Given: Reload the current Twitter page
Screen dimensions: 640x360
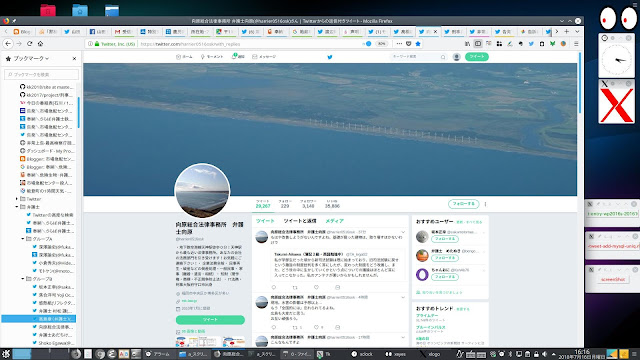Looking at the screenshot, I should coord(29,44).
